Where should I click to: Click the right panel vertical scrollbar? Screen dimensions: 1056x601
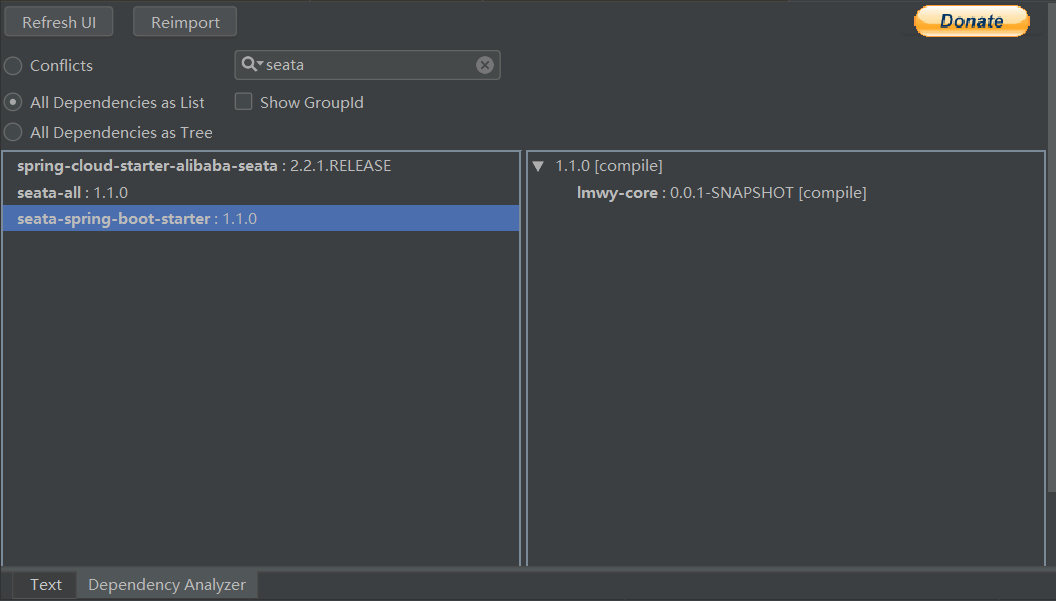point(1050,320)
